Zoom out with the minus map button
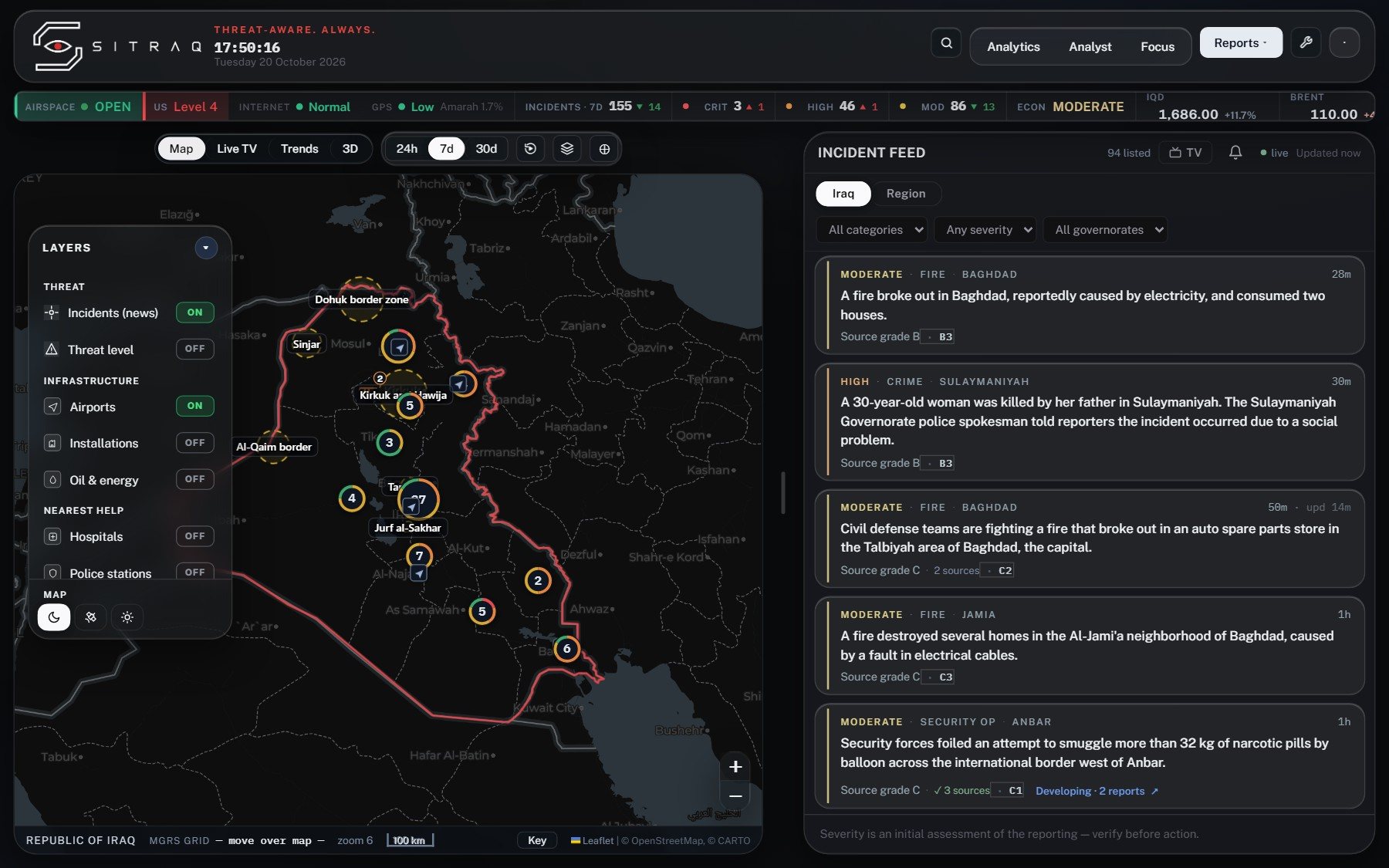 (735, 795)
